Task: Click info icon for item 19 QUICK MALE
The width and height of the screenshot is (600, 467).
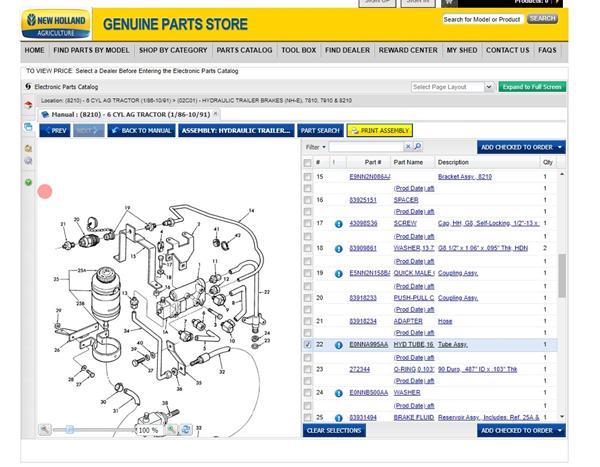Action: [339, 274]
